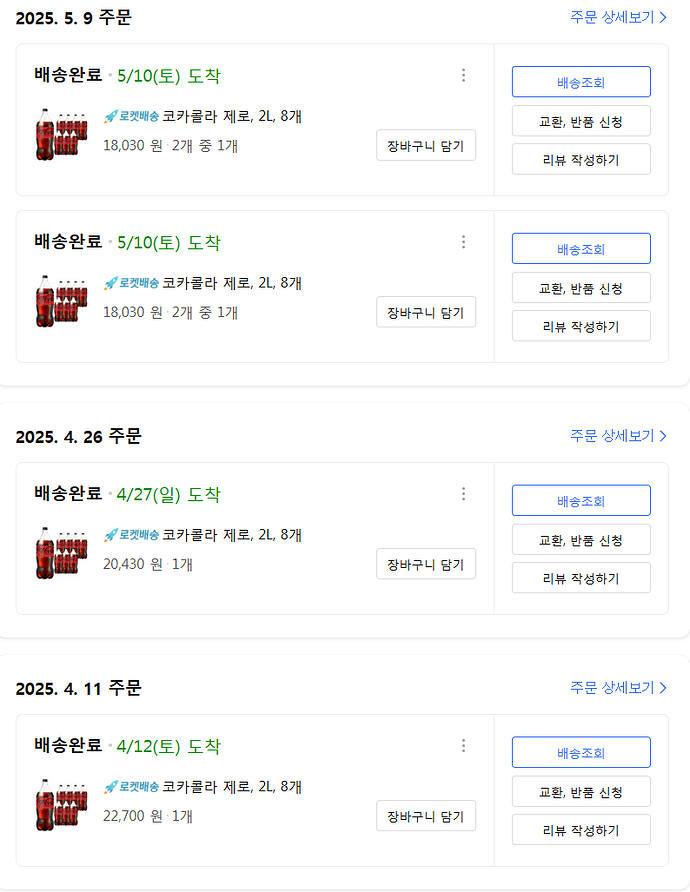Click 리뷰 작성하기 for the 4/12 delivery
This screenshot has height=892, width=690.
[x=581, y=830]
